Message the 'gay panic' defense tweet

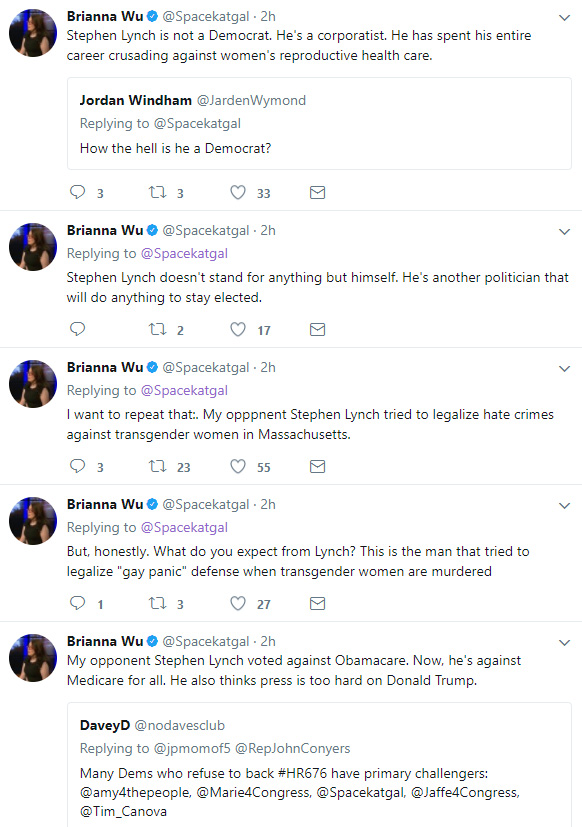pyautogui.click(x=317, y=603)
